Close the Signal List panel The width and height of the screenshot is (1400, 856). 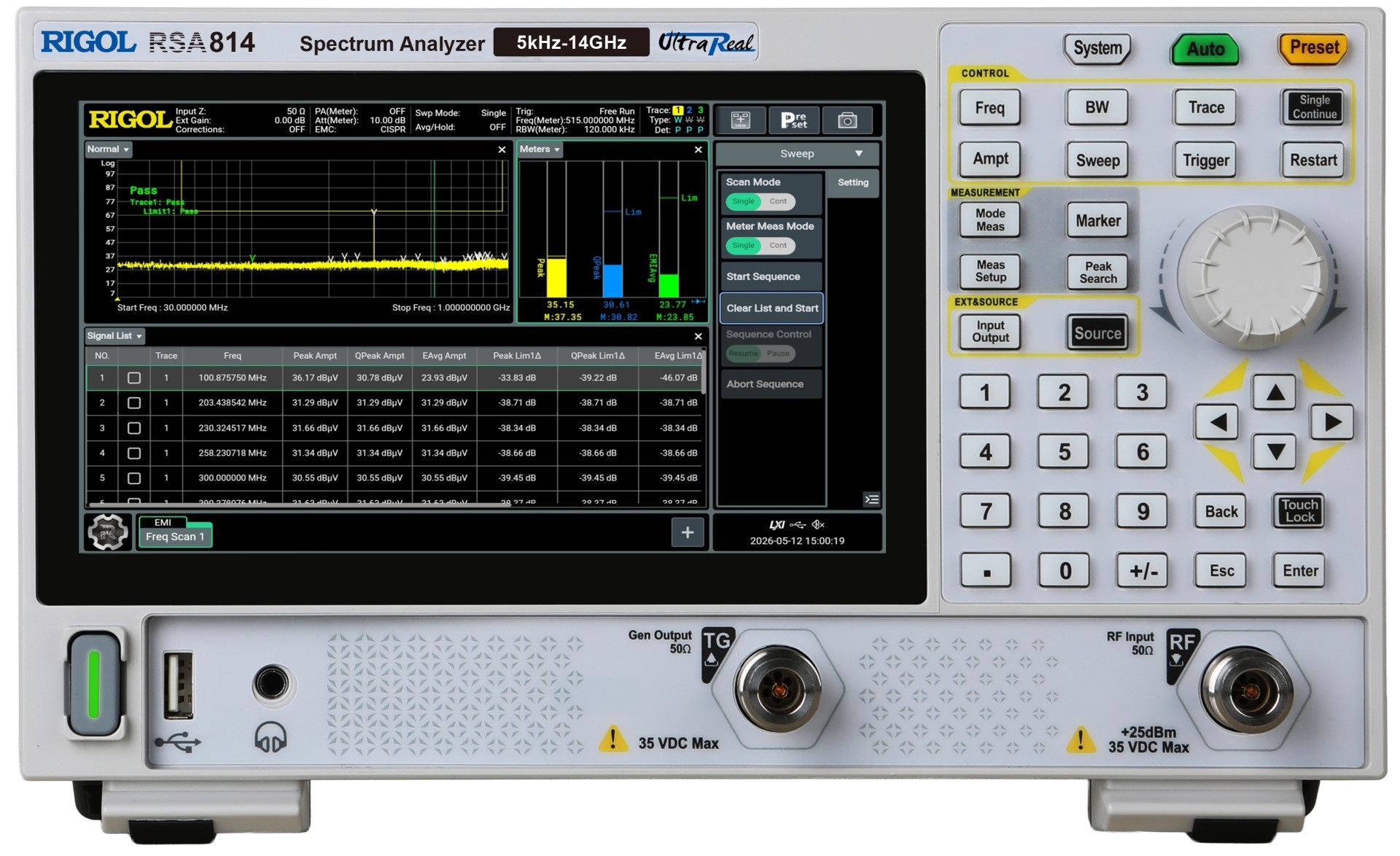coord(698,336)
